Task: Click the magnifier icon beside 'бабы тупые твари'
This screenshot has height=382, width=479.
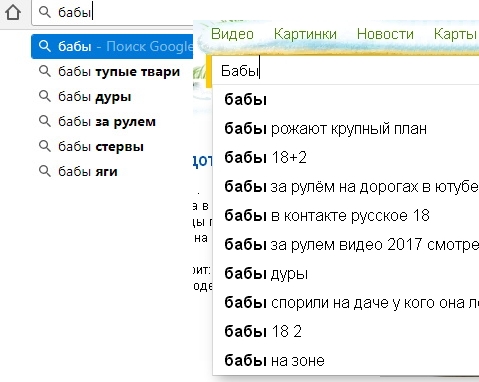Action: tap(45, 71)
